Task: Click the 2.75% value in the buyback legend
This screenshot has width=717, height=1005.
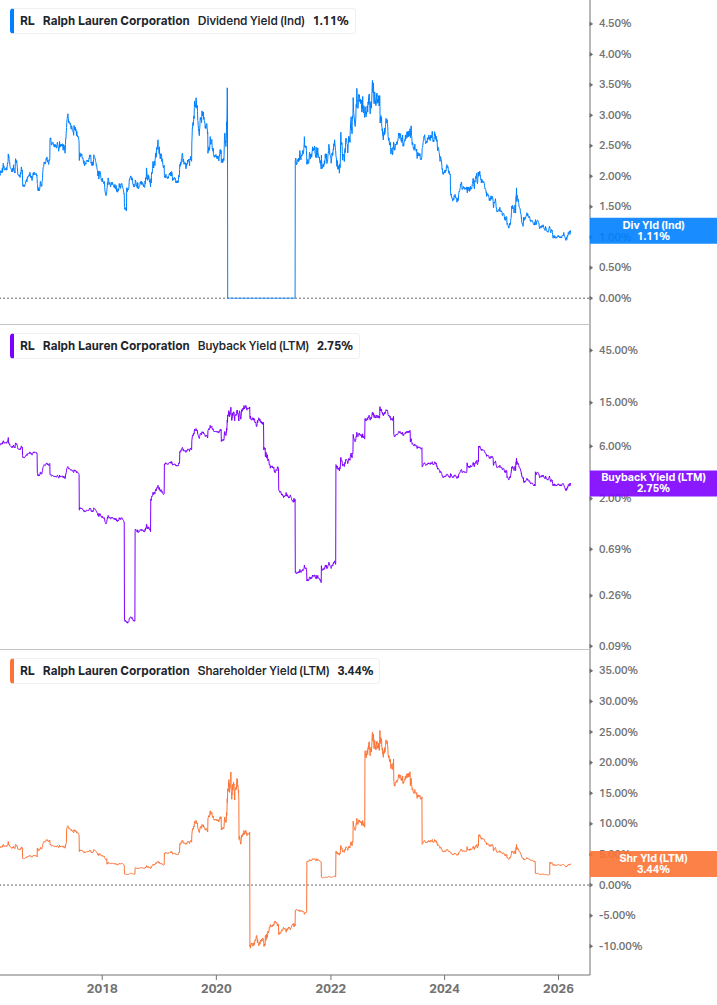Action: click(x=334, y=346)
